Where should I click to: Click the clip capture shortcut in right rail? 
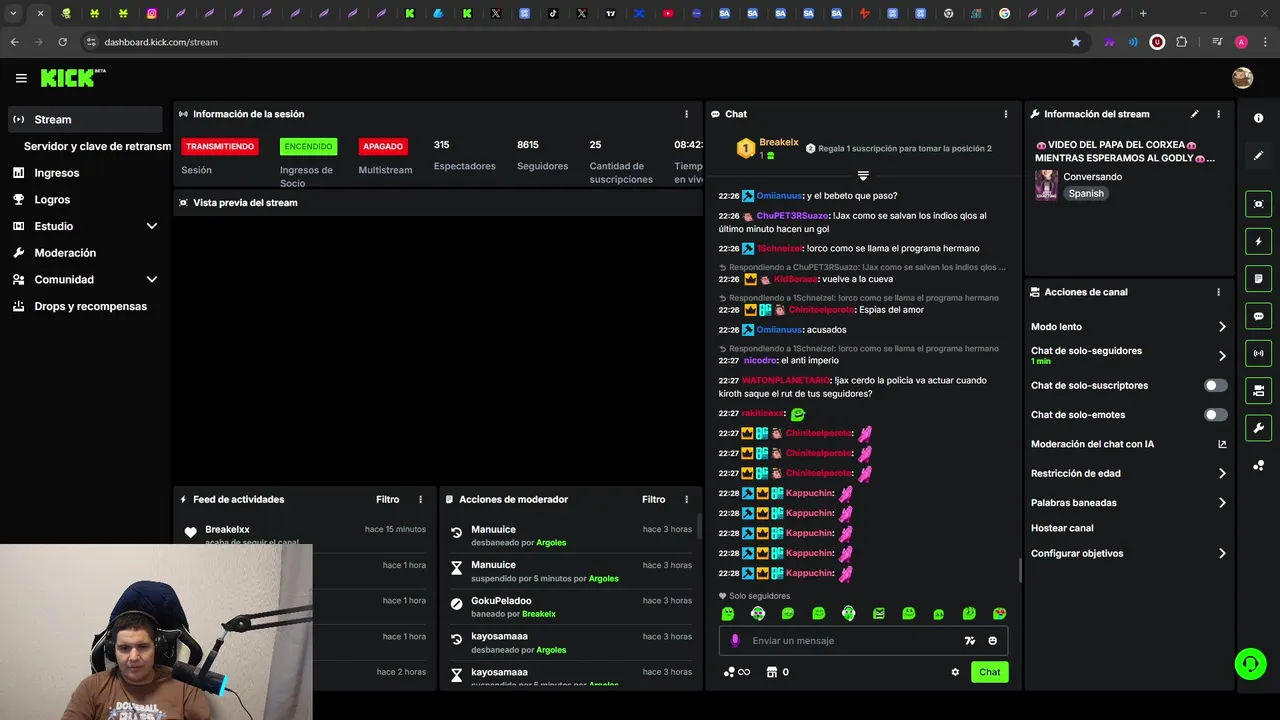(1258, 204)
